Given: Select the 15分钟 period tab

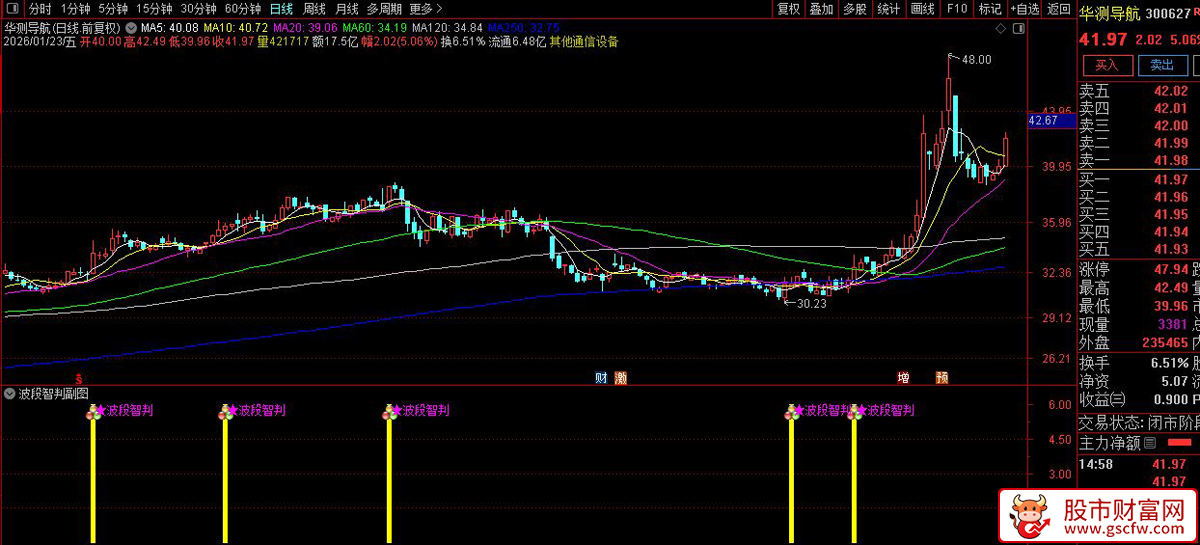Looking at the screenshot, I should click(x=155, y=9).
